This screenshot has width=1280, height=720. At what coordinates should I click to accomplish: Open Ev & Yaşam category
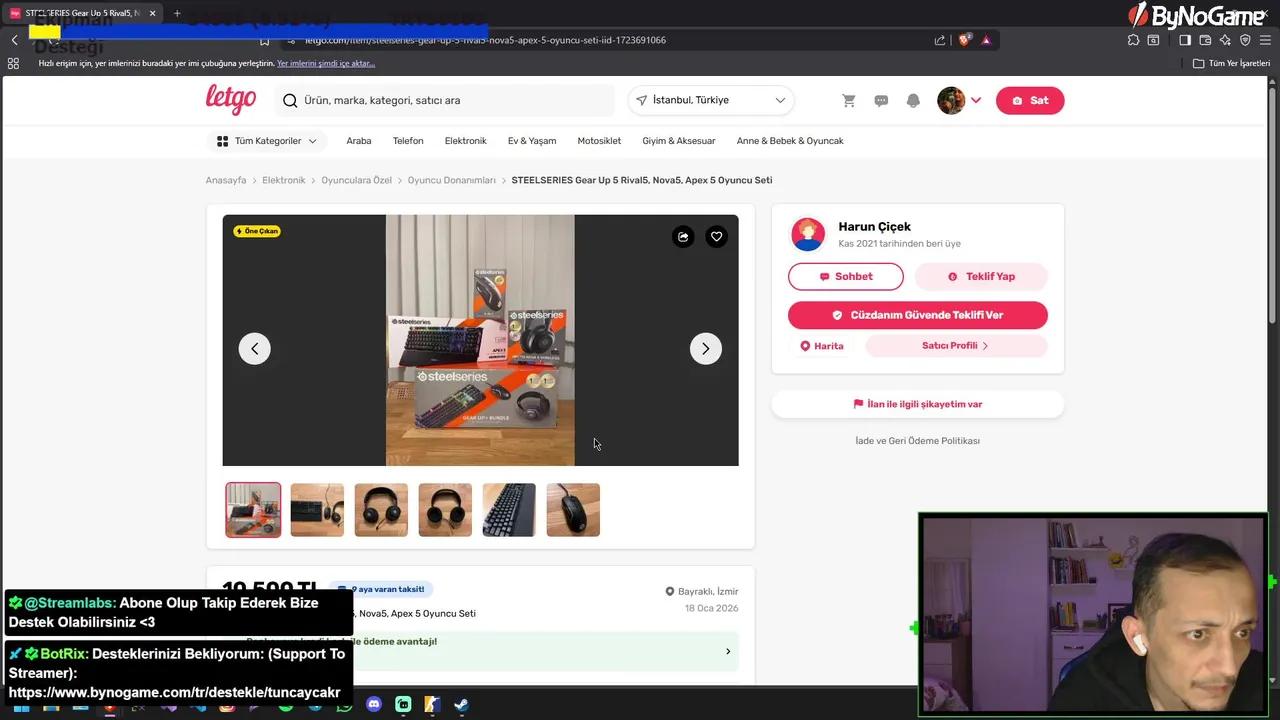click(532, 141)
